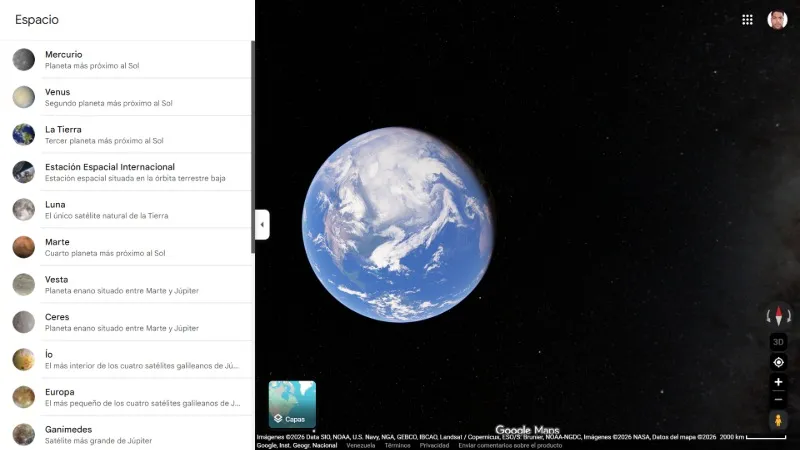The width and height of the screenshot is (800, 450).
Task: Open Europa from the list
Action: click(x=126, y=397)
